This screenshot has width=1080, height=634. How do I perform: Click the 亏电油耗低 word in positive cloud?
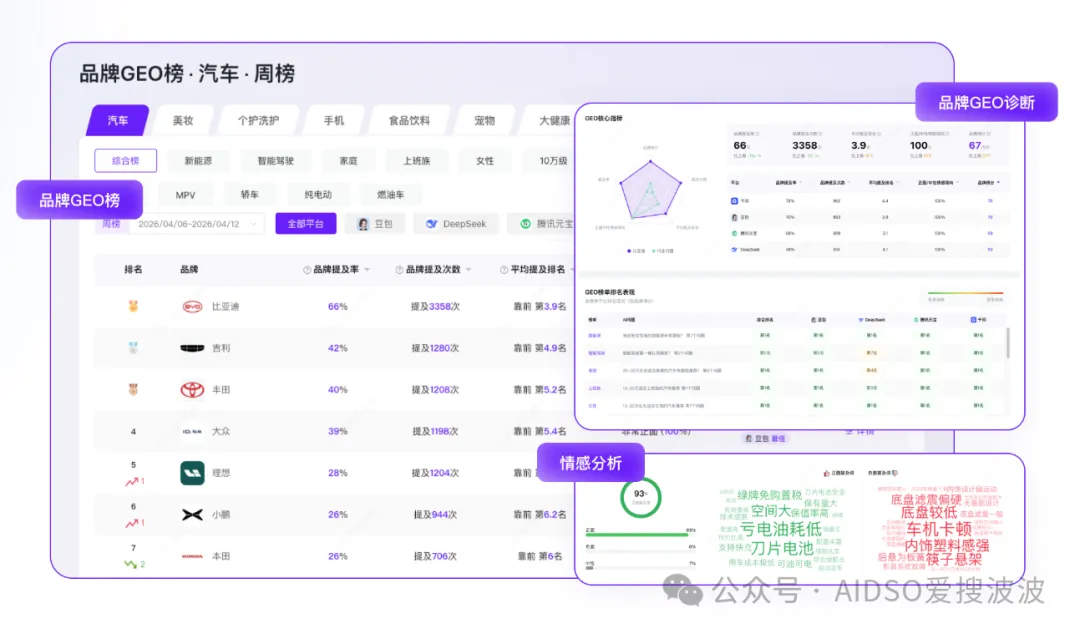click(781, 529)
